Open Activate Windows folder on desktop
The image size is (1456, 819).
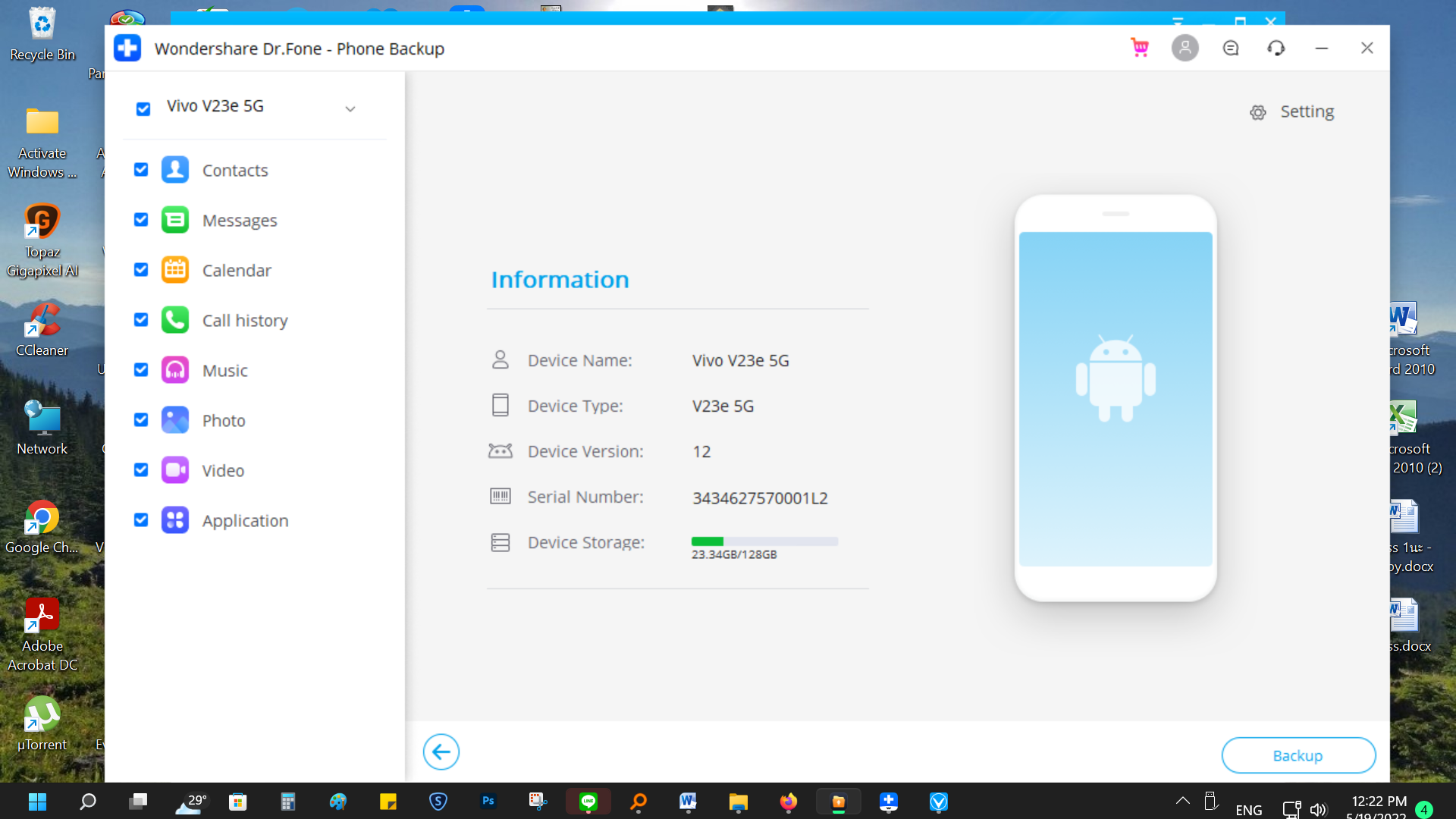[x=42, y=143]
